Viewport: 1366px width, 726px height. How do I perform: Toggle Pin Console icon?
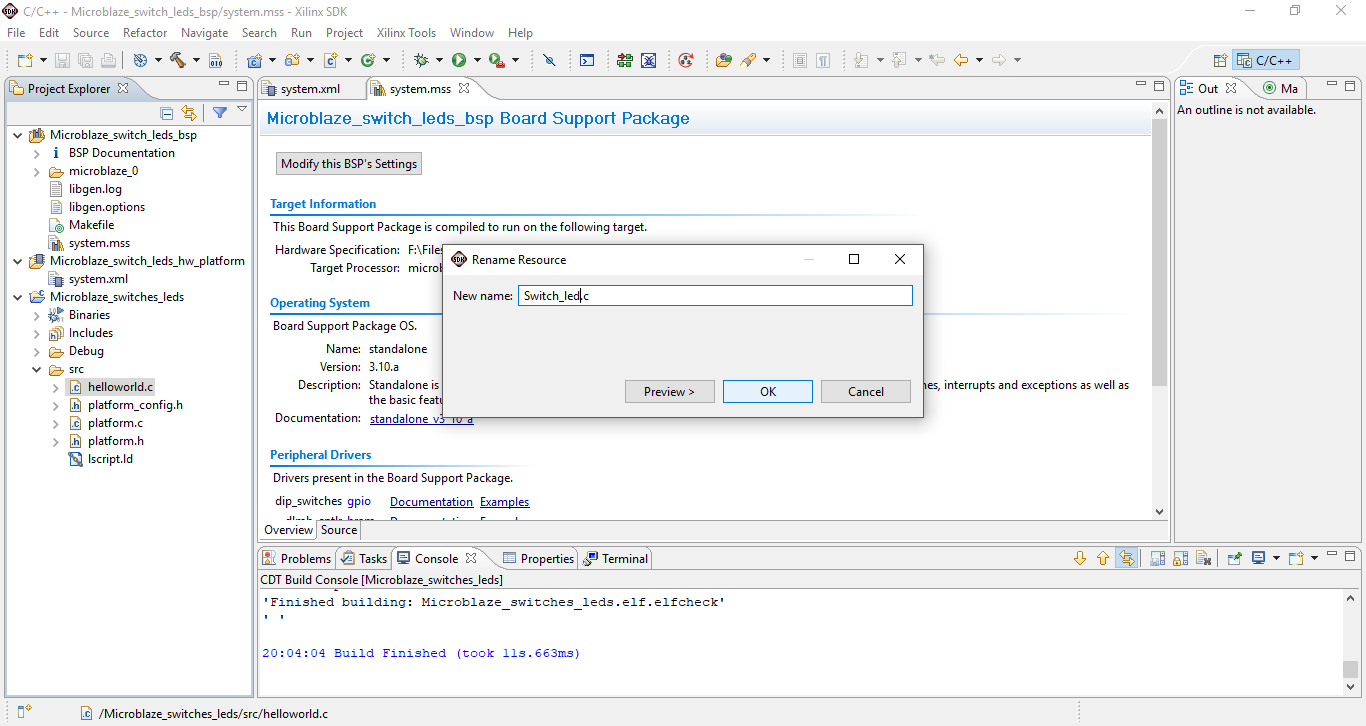point(1235,558)
